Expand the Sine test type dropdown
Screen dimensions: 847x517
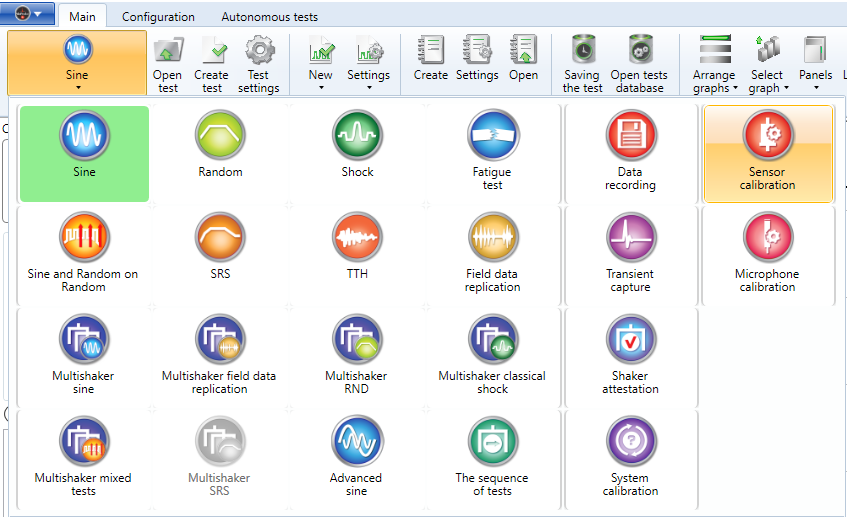tap(77, 63)
